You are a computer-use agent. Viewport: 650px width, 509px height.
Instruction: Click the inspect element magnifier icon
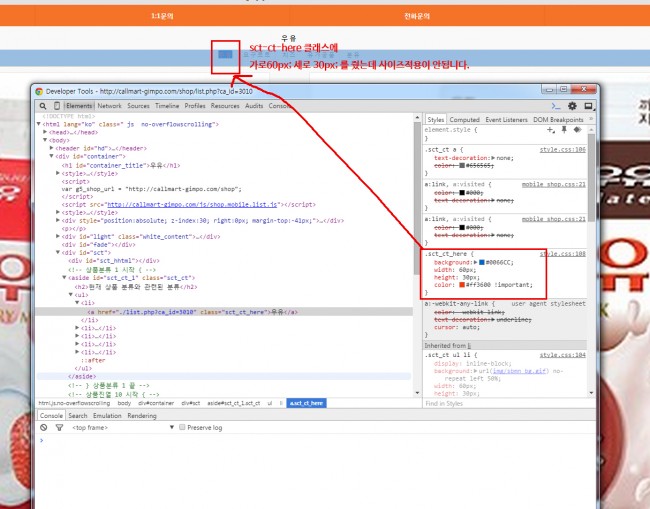[43, 106]
